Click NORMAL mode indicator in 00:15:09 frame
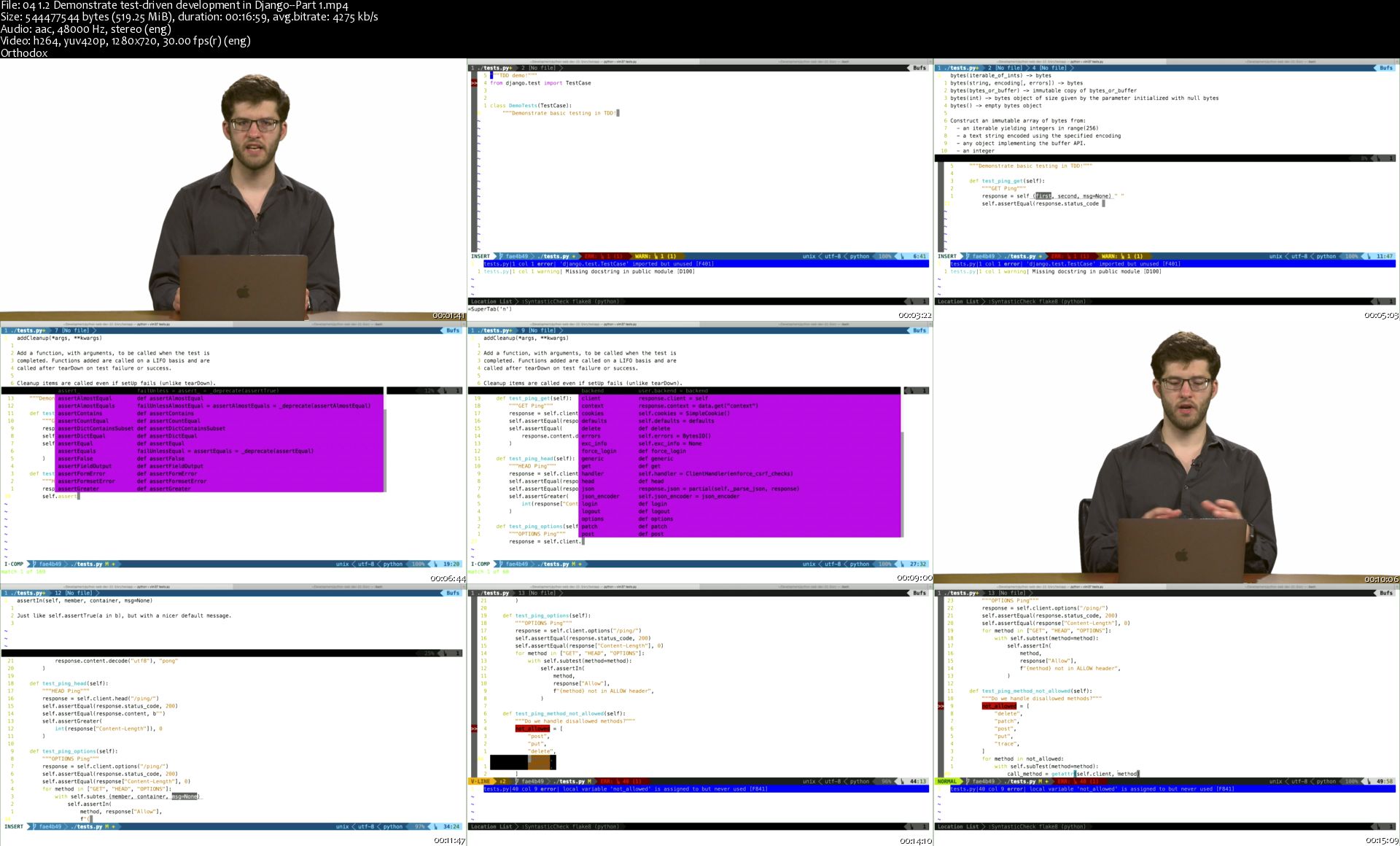The image size is (1400, 846). [x=947, y=782]
